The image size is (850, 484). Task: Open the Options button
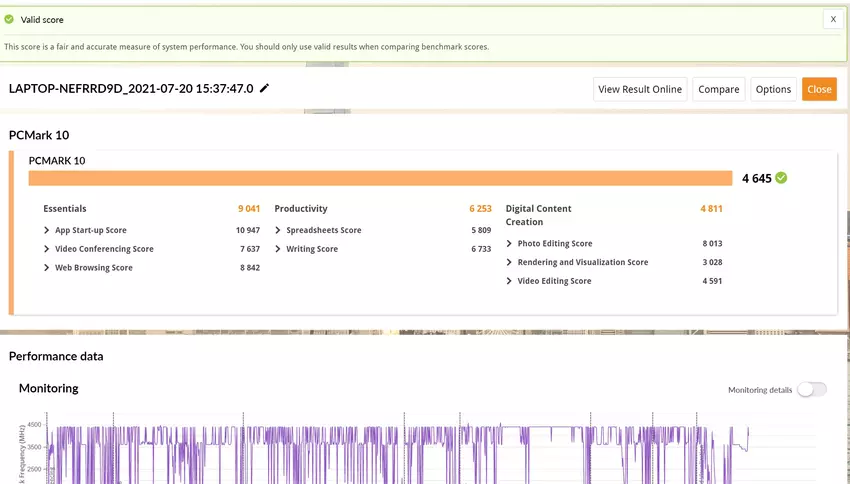click(x=773, y=89)
